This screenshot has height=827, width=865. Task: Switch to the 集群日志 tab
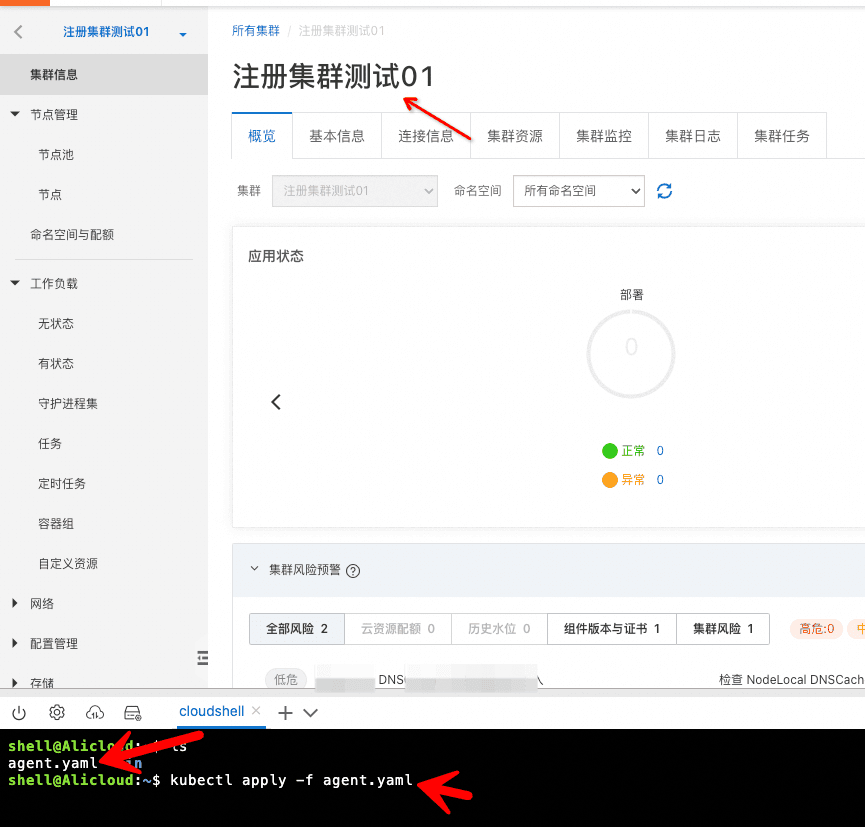pyautogui.click(x=692, y=136)
